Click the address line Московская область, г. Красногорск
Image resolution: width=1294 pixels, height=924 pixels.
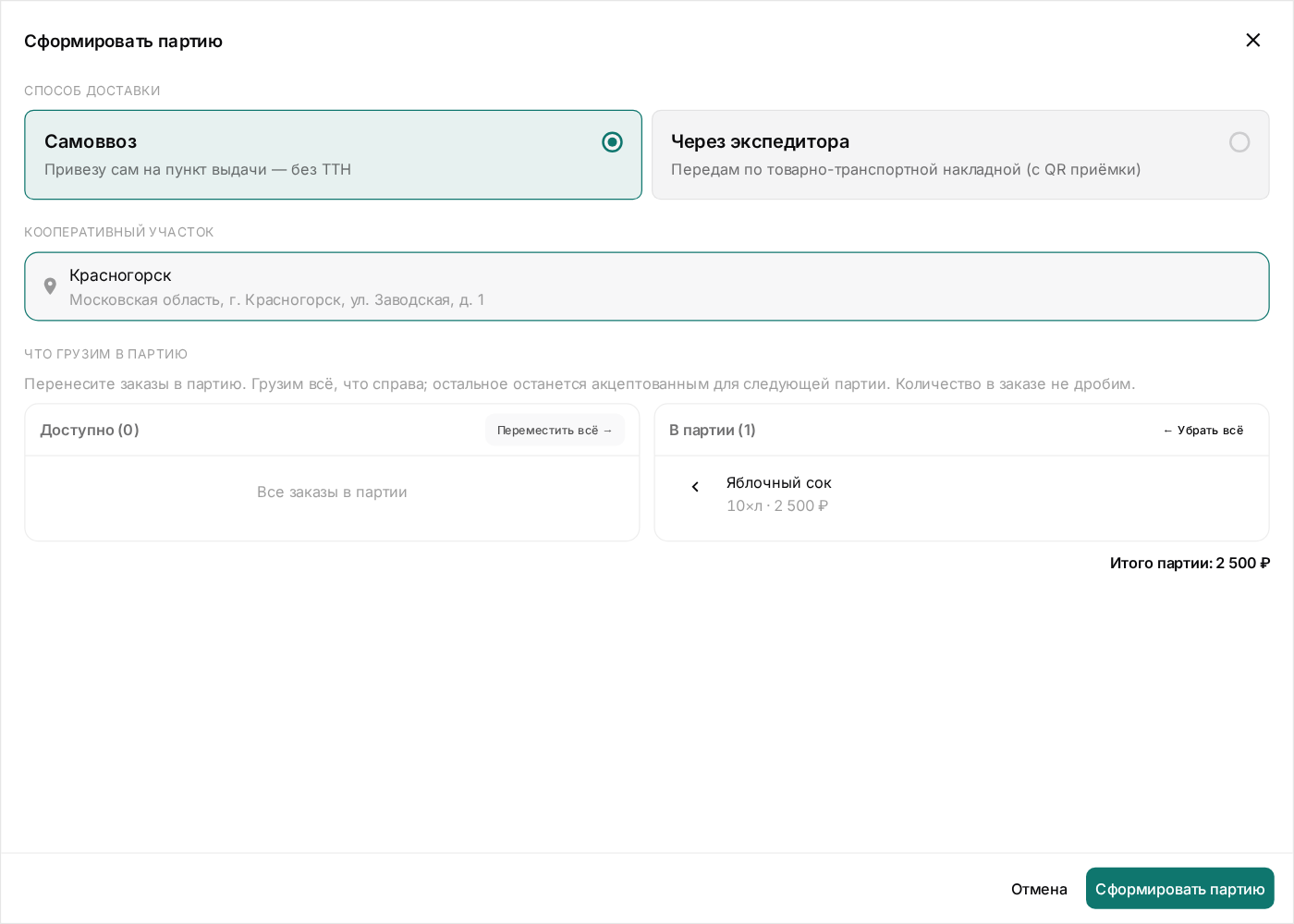point(276,299)
